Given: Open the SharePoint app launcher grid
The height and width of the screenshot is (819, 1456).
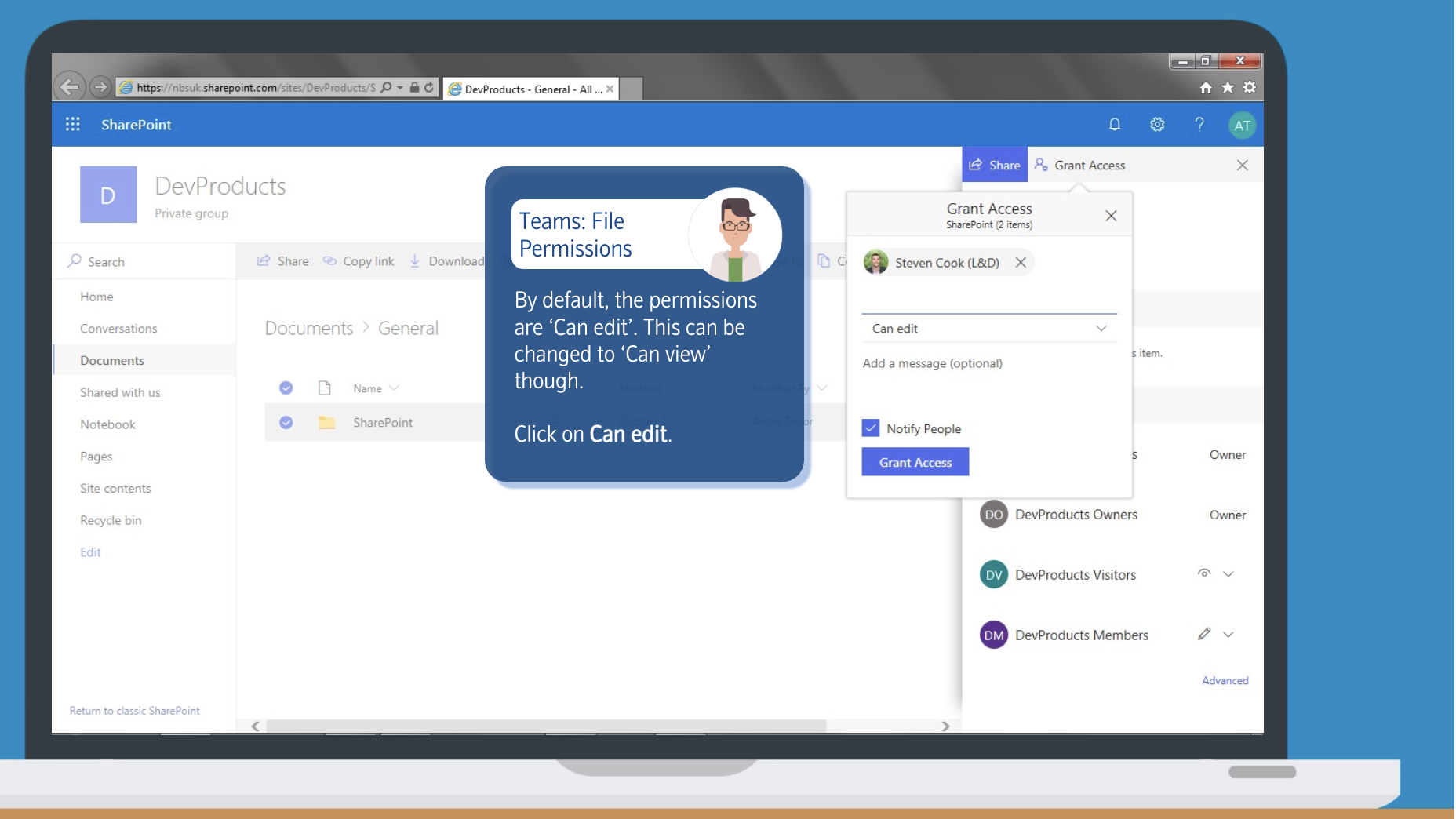Looking at the screenshot, I should coord(73,125).
